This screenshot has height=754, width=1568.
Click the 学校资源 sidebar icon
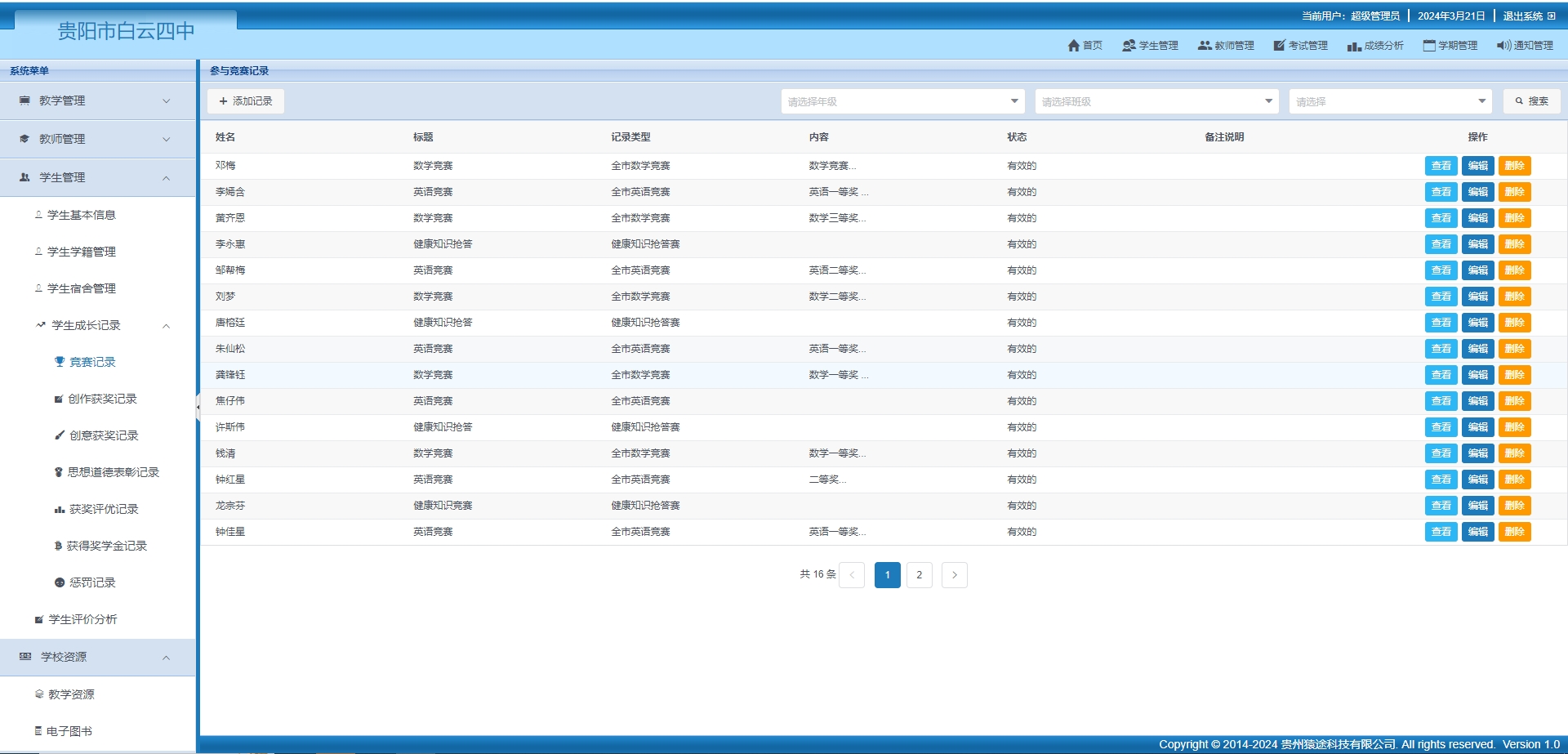[x=25, y=657]
